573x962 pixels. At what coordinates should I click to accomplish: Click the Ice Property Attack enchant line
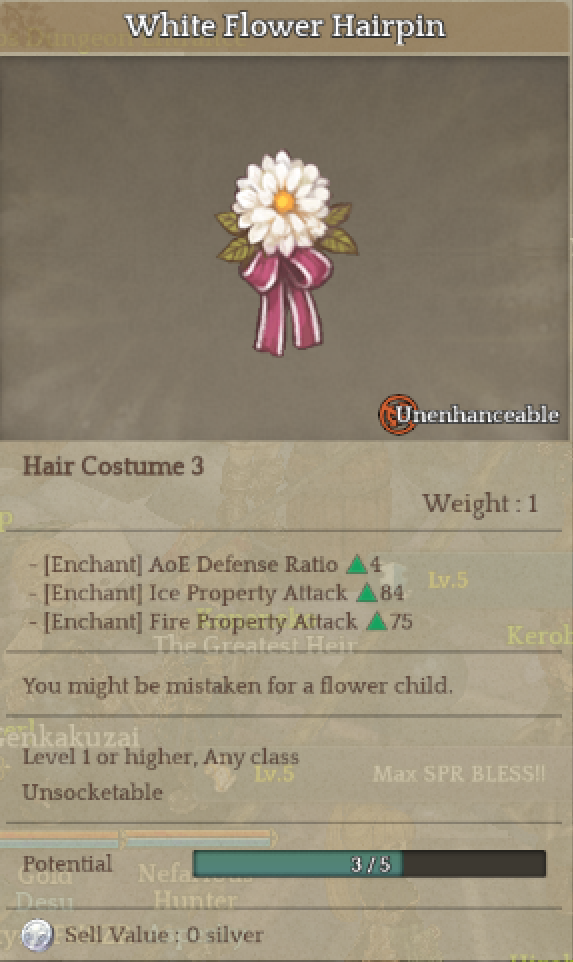[217, 593]
